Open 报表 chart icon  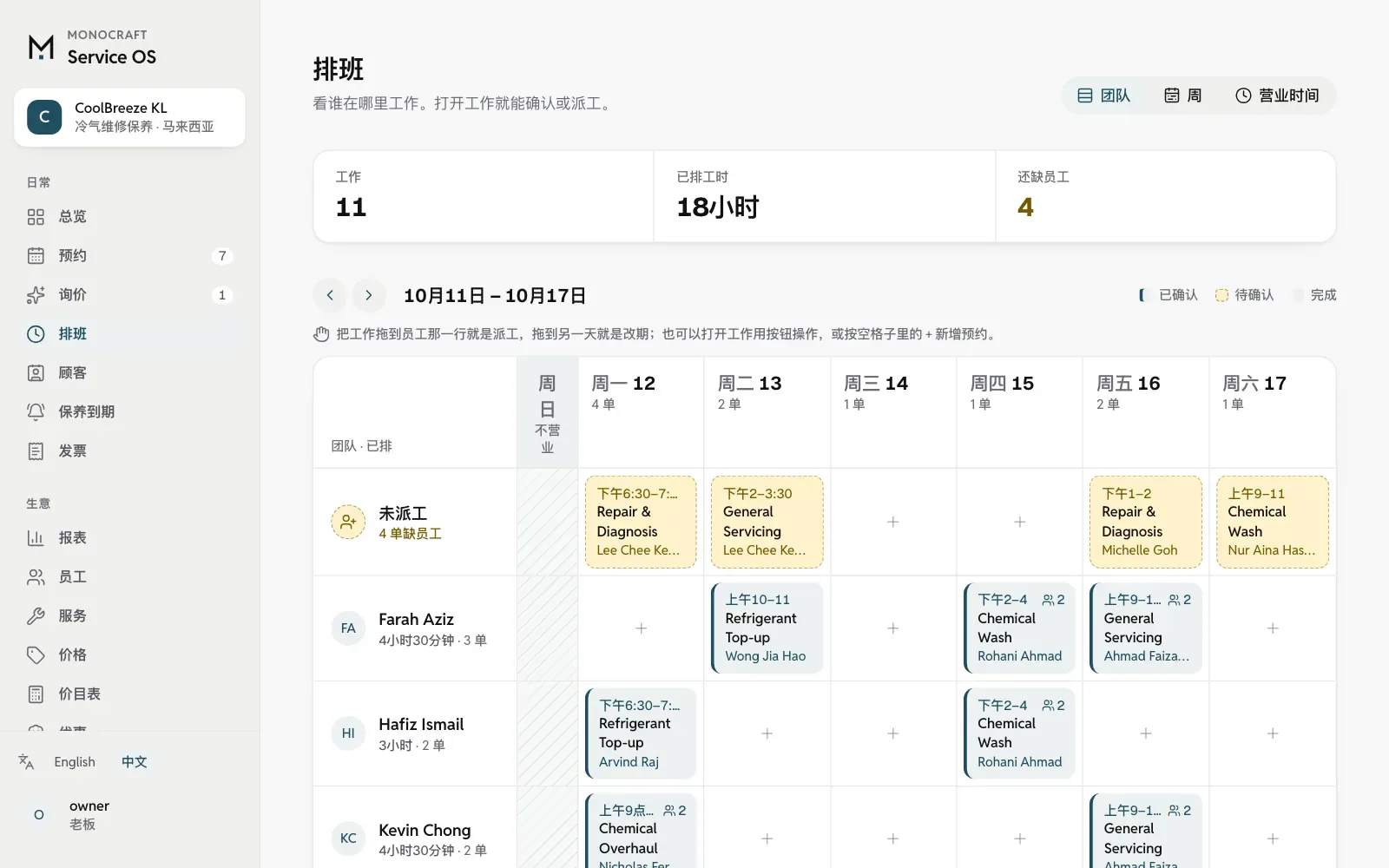click(x=36, y=538)
